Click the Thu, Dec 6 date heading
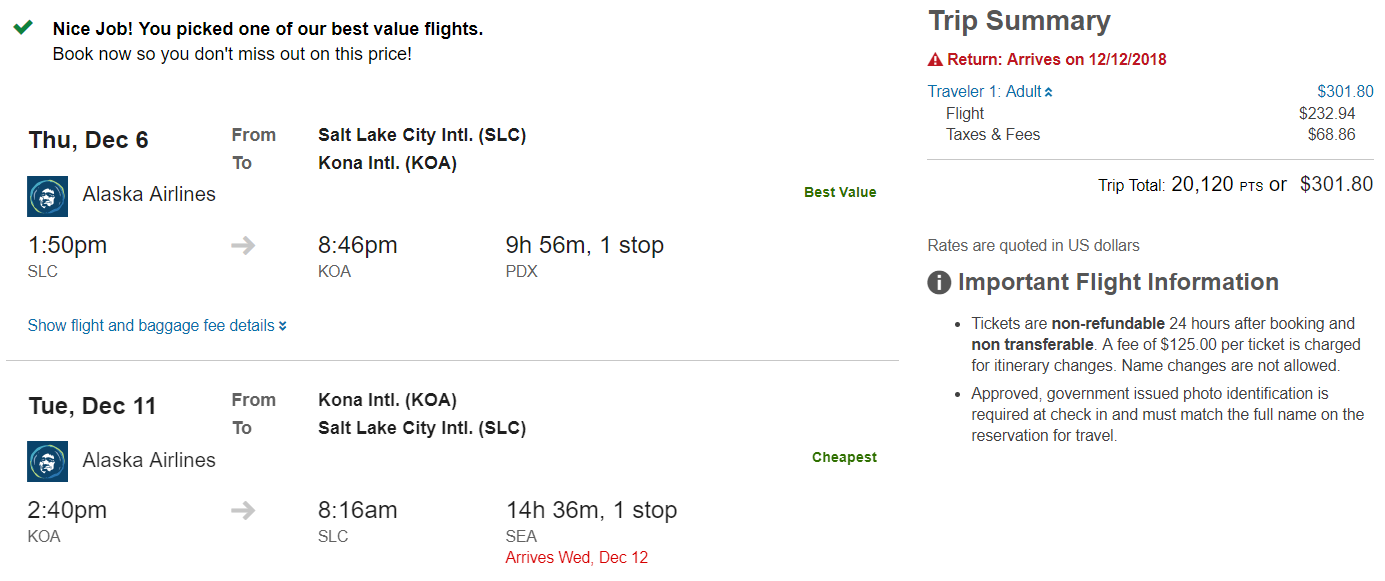 (x=88, y=140)
